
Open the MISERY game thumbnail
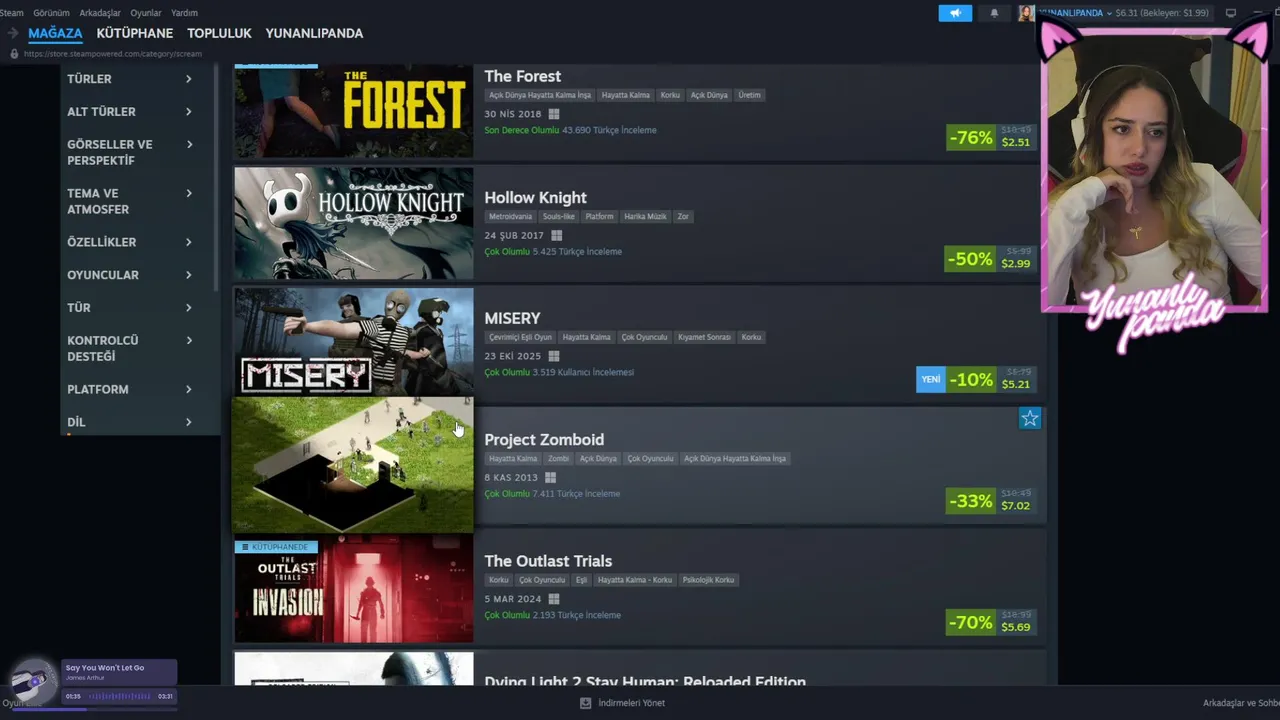(x=354, y=342)
